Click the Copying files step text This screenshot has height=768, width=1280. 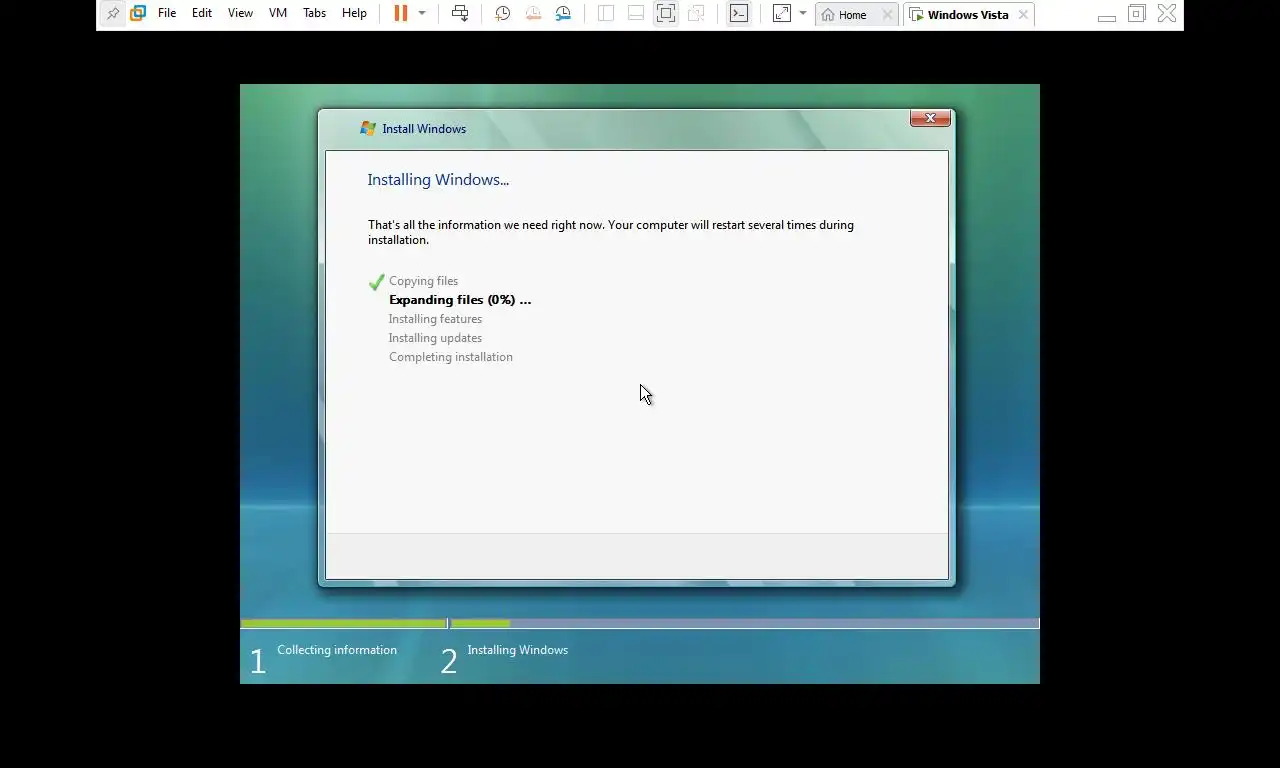(423, 281)
